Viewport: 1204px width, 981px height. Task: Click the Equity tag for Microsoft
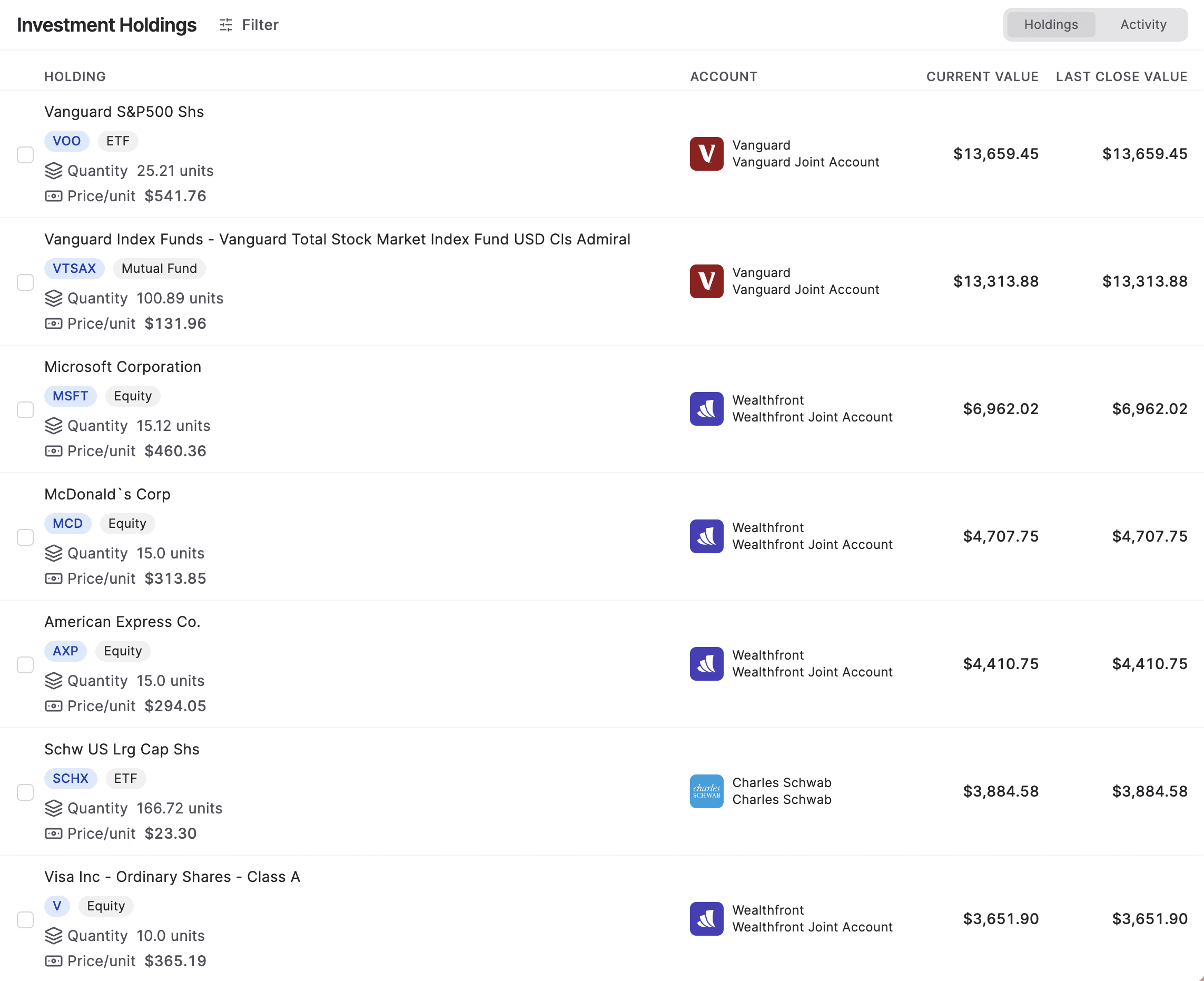pos(133,396)
